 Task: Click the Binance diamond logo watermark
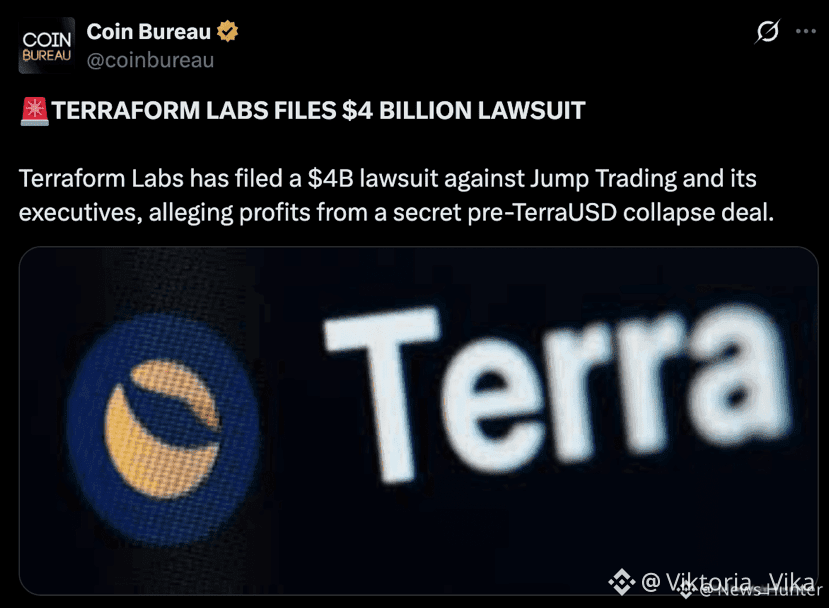[x=621, y=582]
